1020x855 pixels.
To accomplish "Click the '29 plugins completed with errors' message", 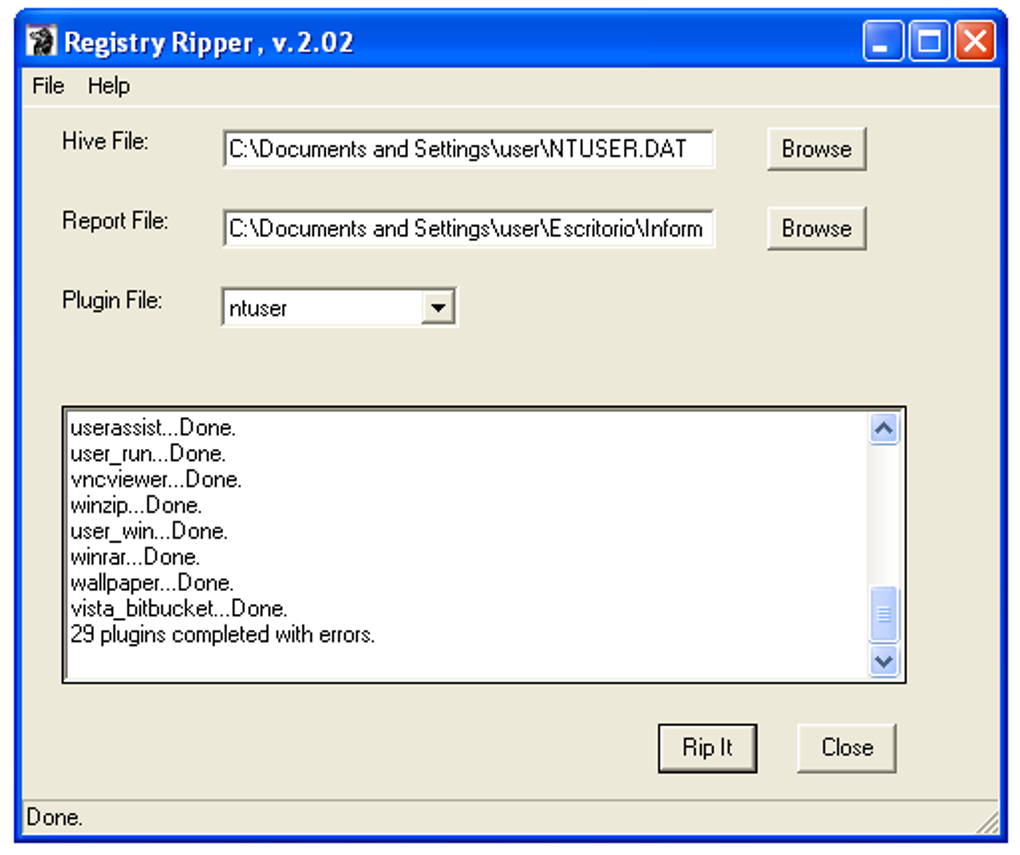I will (x=222, y=634).
